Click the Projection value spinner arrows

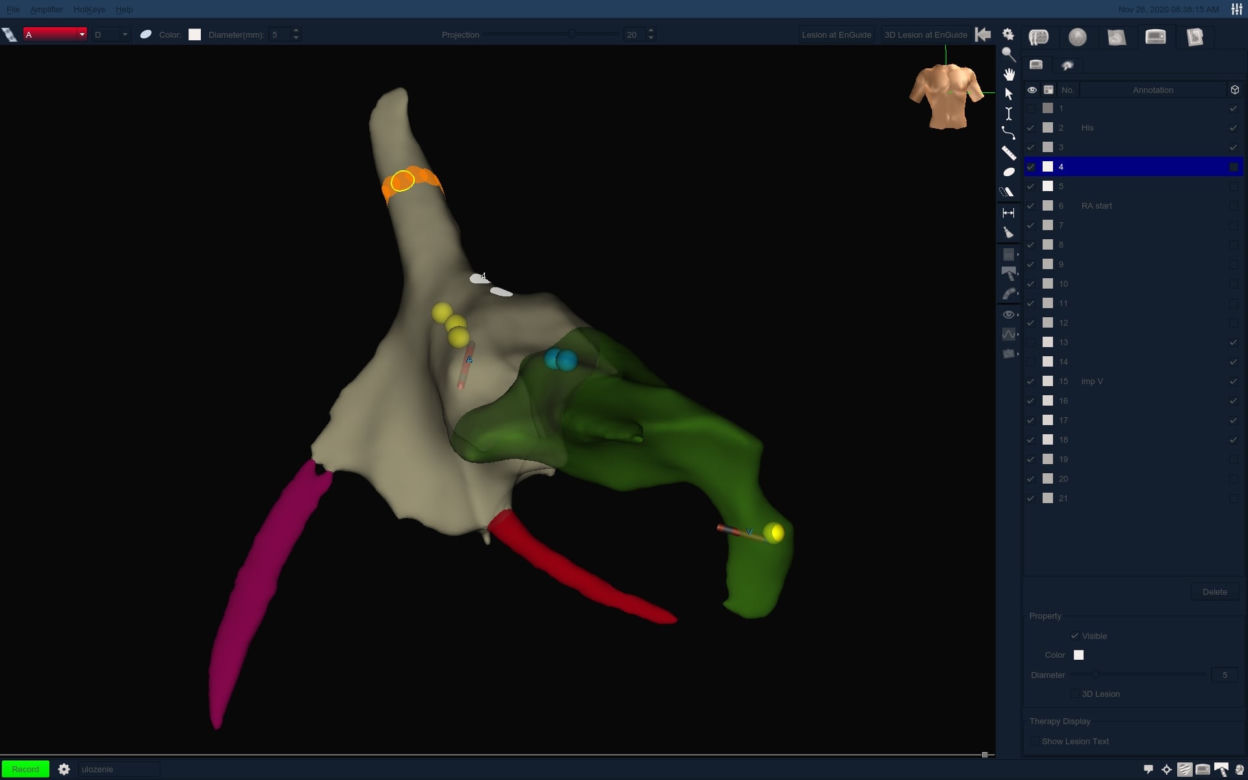[x=651, y=34]
